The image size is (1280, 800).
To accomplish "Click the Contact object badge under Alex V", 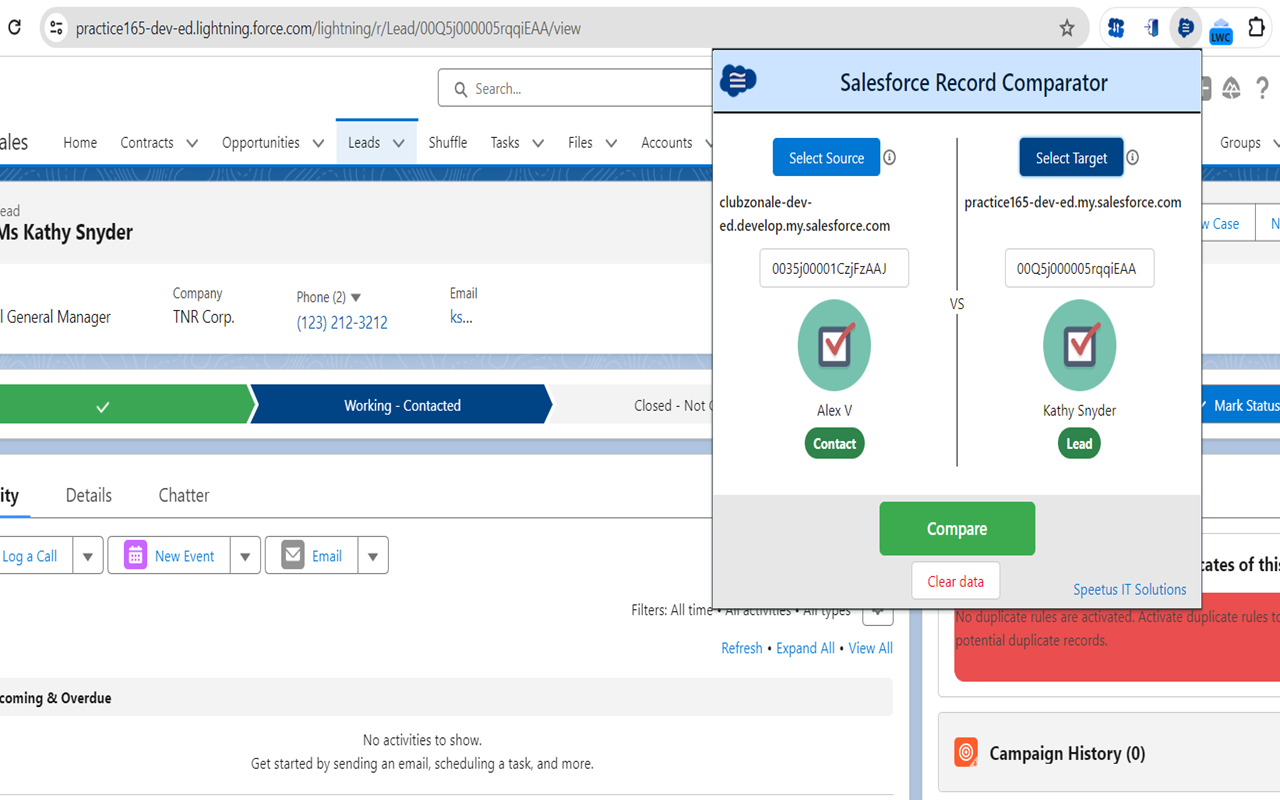I will tap(834, 444).
